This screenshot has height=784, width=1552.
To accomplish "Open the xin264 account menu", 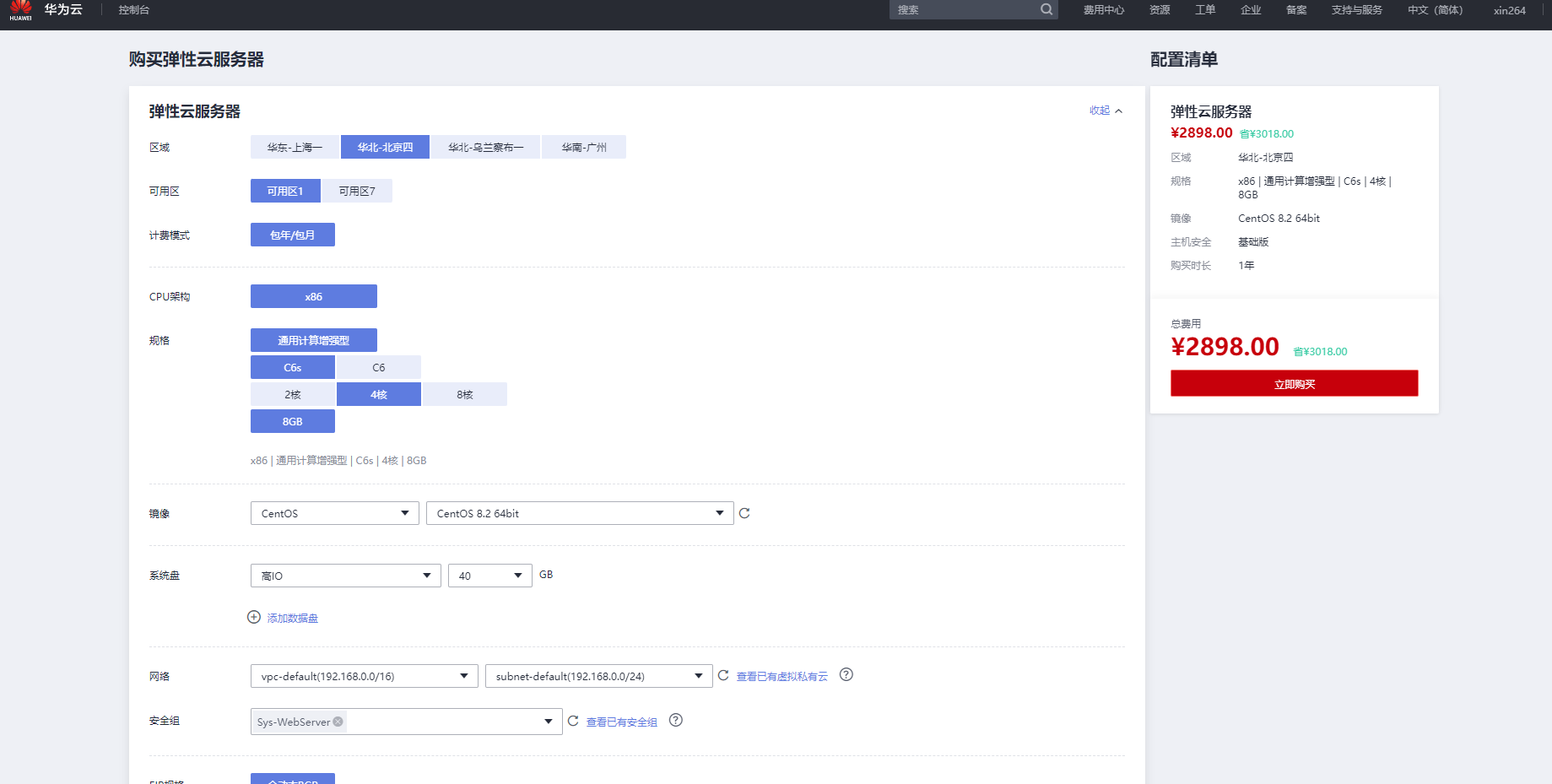I will [x=1510, y=10].
